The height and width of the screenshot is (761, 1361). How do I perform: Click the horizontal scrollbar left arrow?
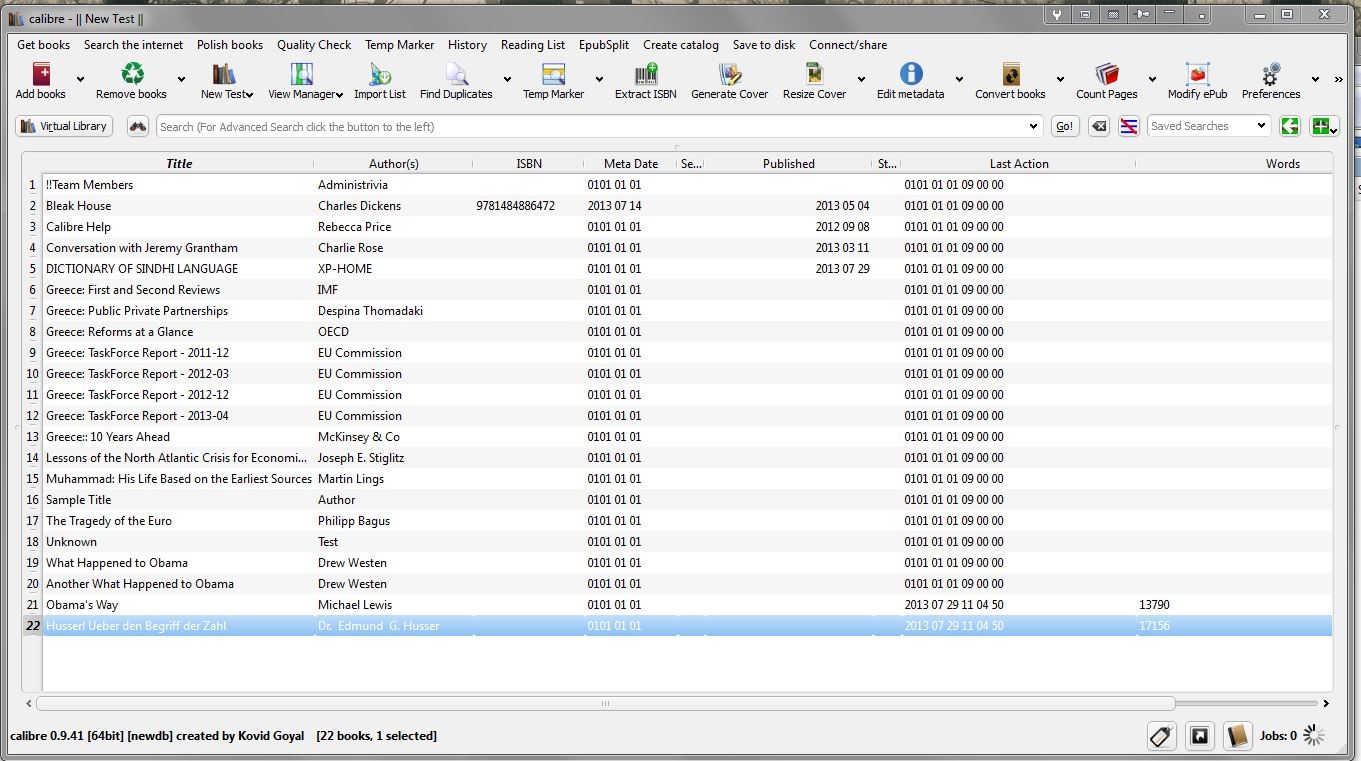point(28,703)
